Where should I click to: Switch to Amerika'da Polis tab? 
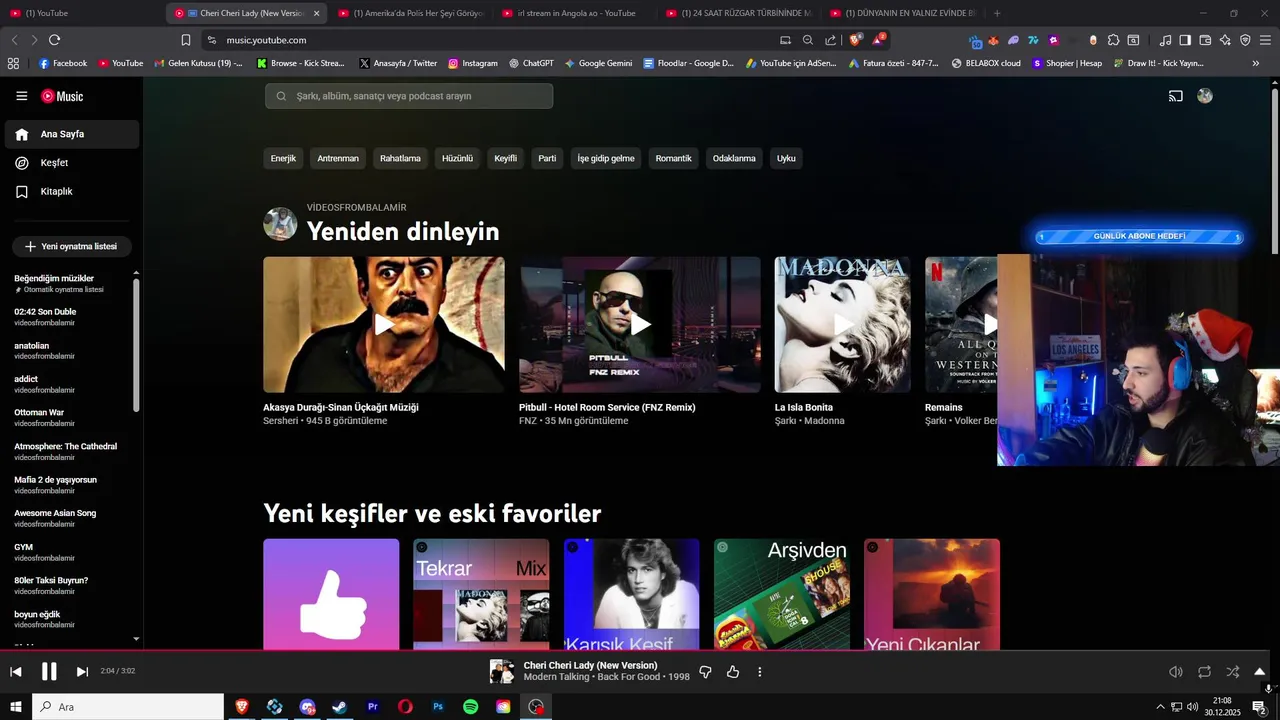[x=410, y=13]
